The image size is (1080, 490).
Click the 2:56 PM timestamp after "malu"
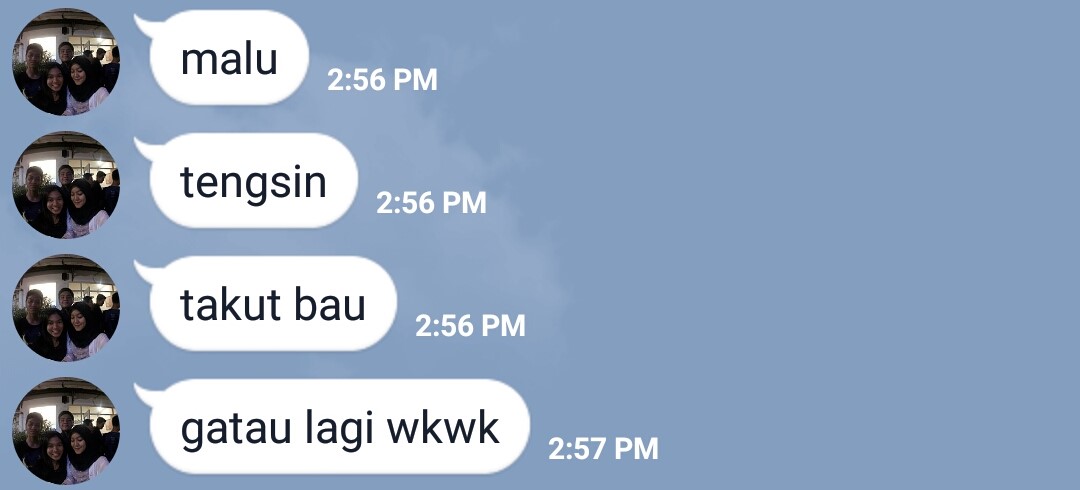point(382,80)
